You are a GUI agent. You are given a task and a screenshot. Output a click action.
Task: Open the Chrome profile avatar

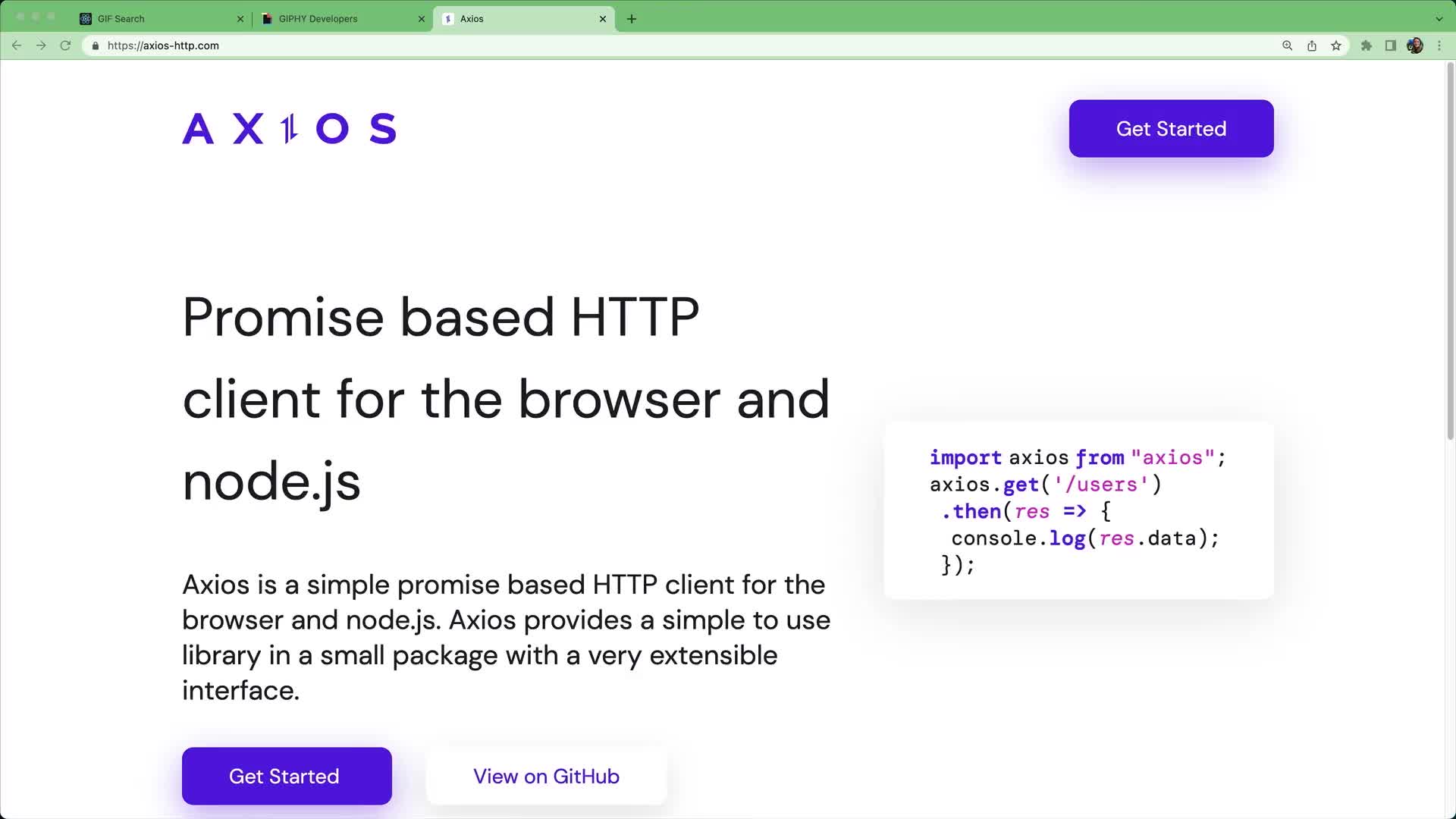pos(1415,45)
